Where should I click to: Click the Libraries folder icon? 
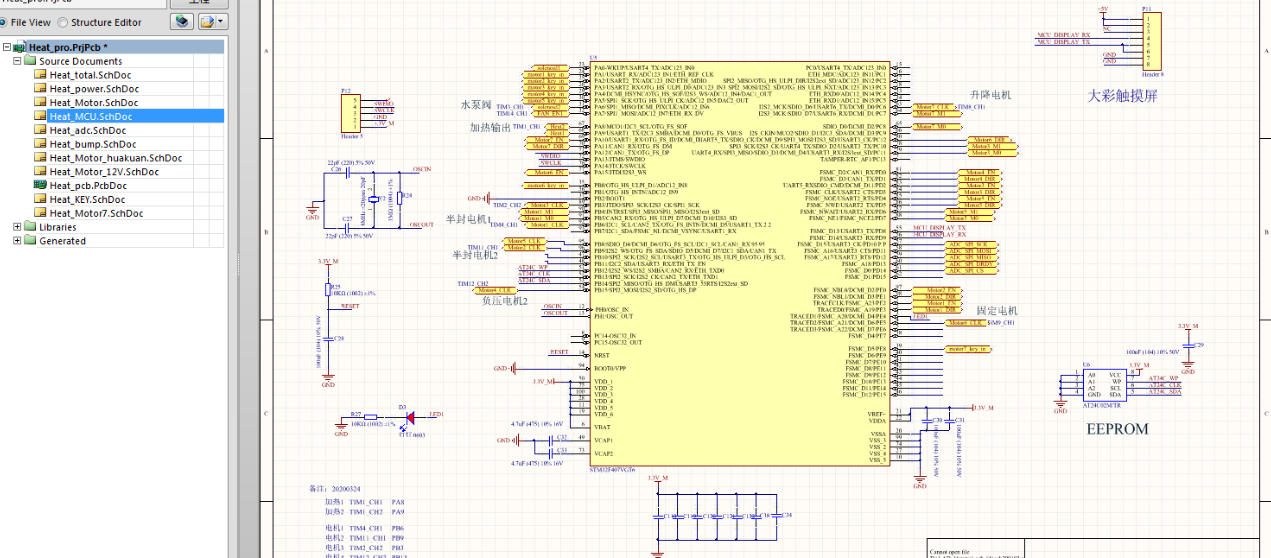click(x=30, y=227)
